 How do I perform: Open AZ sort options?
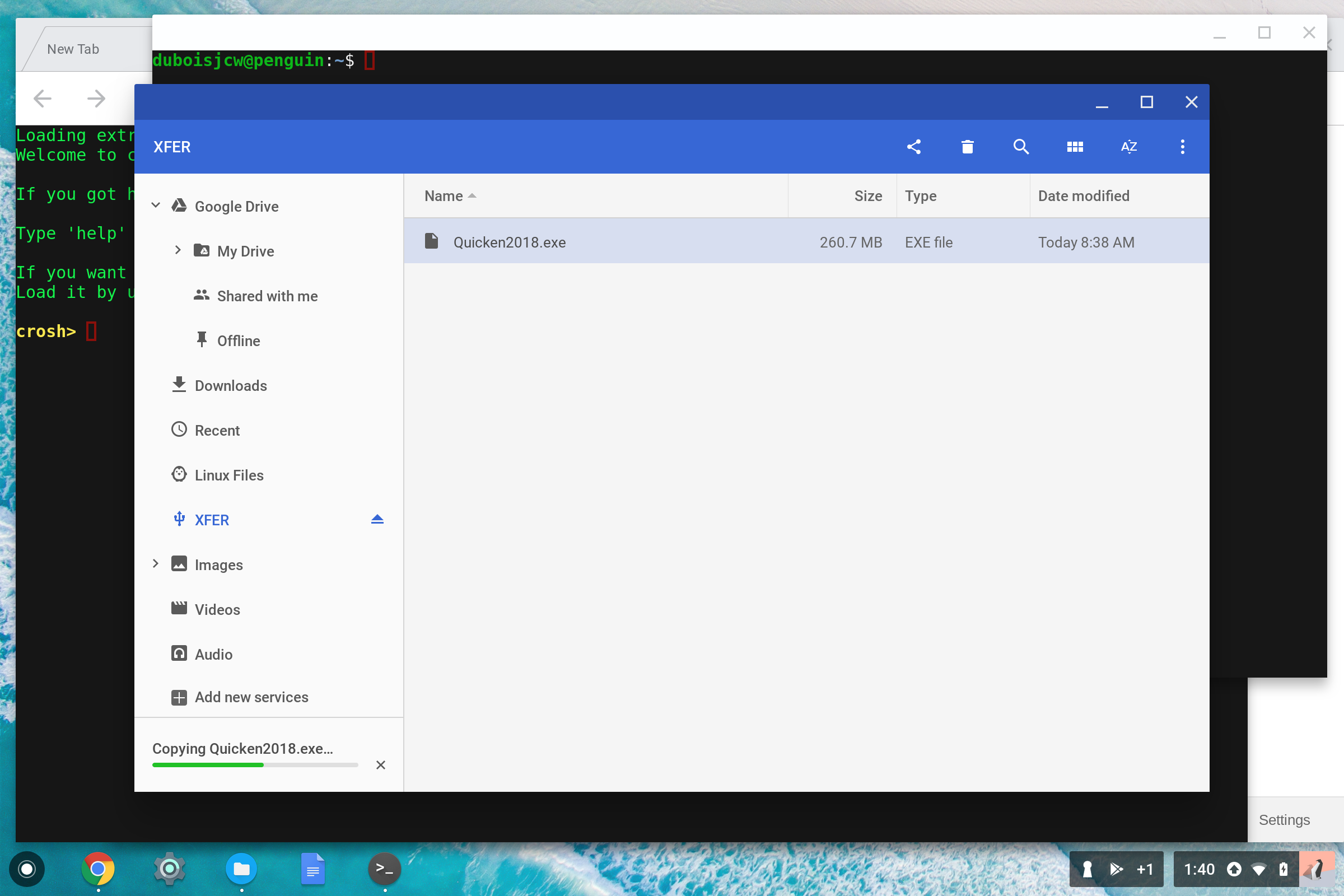(1128, 147)
